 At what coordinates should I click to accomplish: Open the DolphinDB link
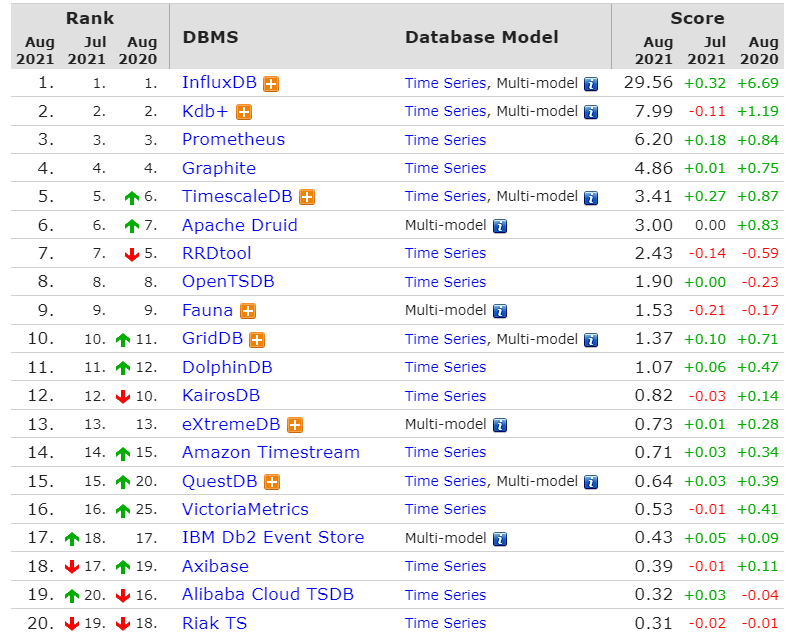click(x=227, y=367)
